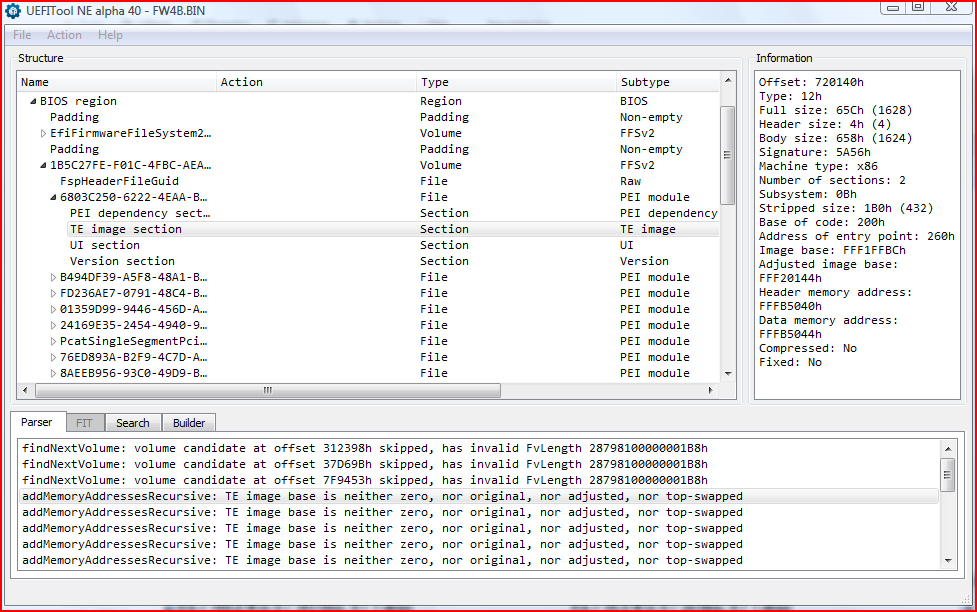The height and width of the screenshot is (612, 977).
Task: Click 'Offset: 720140h' in Information panel
Action: [x=811, y=82]
